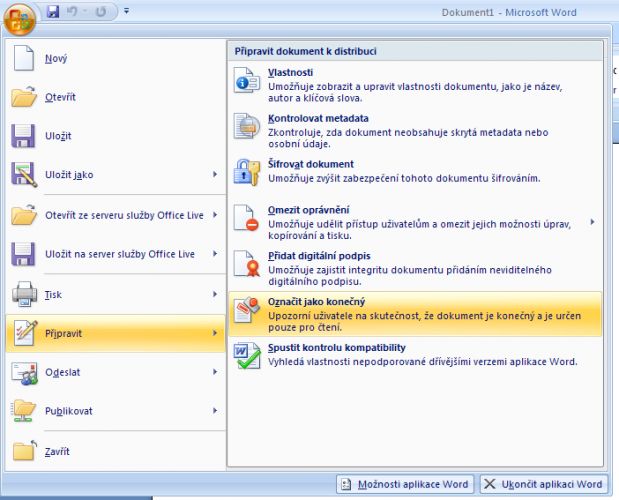
Task: Select the Publikovat menu entry
Action: point(69,411)
